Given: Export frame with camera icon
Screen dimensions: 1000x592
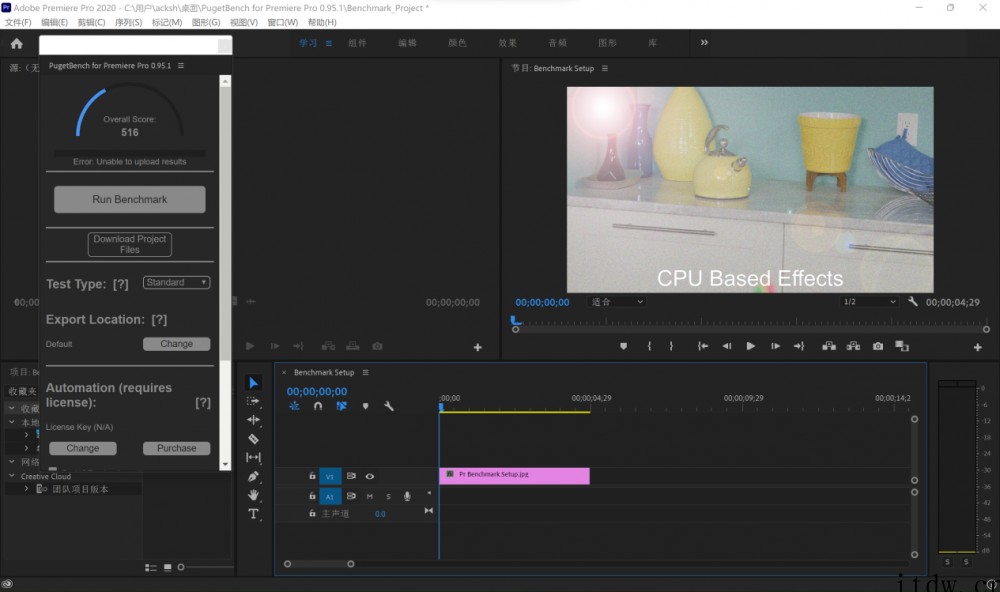Looking at the screenshot, I should click(878, 346).
